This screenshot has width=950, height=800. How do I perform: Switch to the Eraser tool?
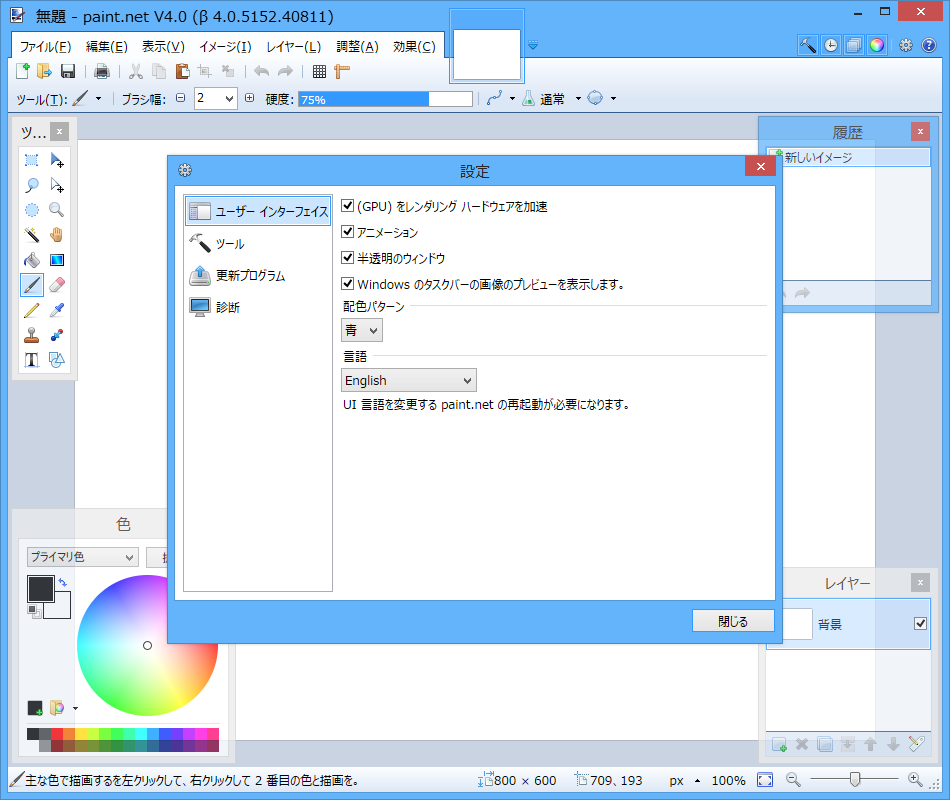coord(57,284)
